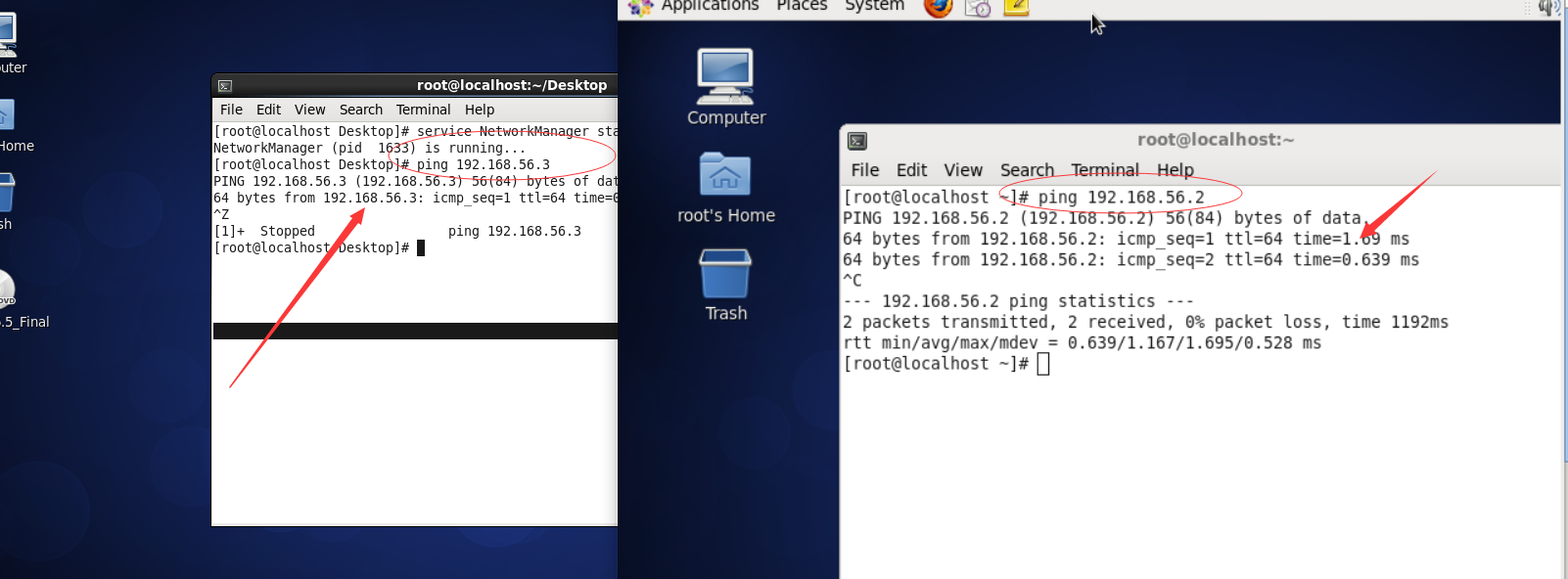Viewport: 1568px width, 579px height.
Task: Click '^Z' line in left terminal
Action: pos(221,215)
